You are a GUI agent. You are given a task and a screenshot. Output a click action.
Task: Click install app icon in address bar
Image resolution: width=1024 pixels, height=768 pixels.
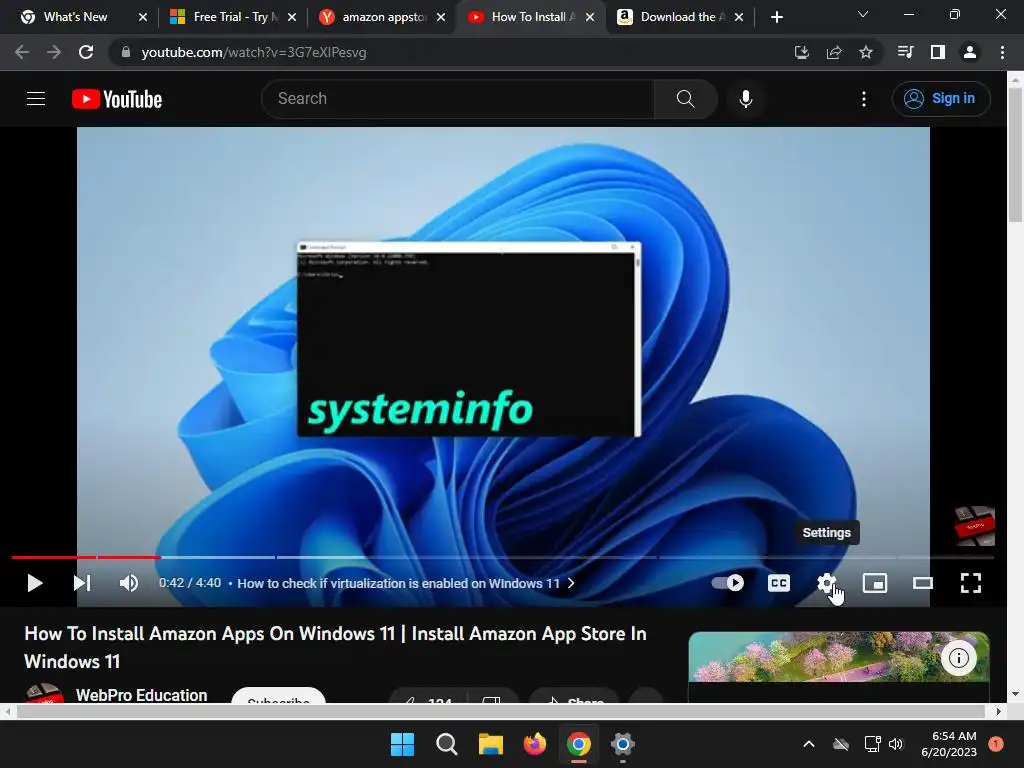click(801, 52)
